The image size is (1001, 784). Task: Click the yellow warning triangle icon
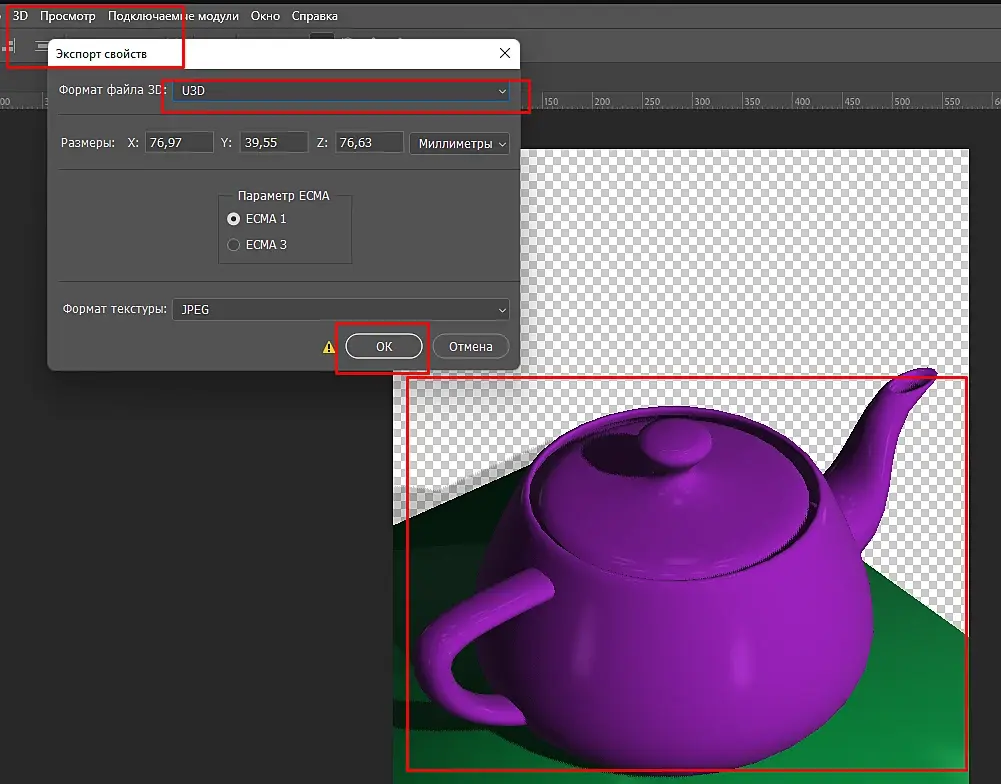pyautogui.click(x=329, y=347)
